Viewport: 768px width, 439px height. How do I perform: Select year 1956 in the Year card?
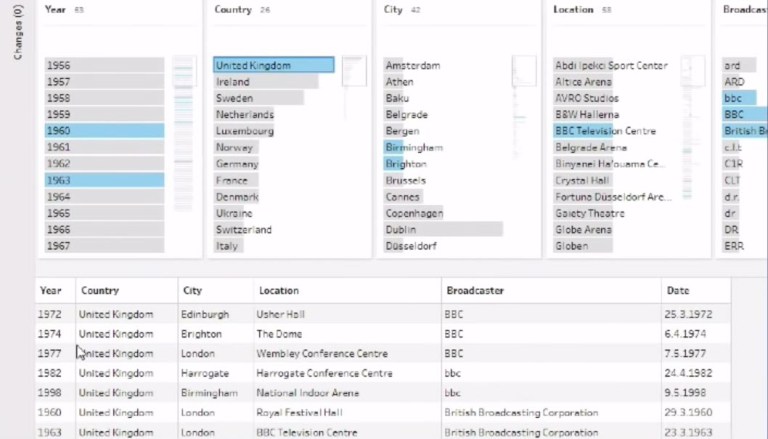click(x=104, y=65)
